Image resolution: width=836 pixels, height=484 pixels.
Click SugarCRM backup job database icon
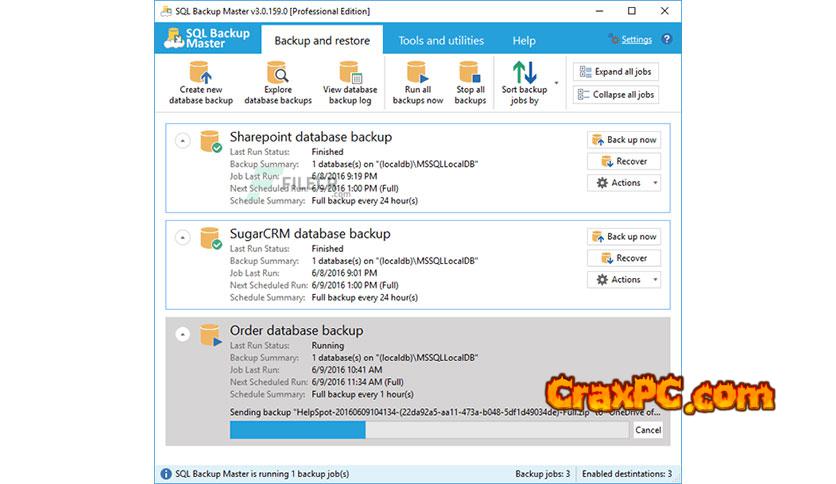211,238
